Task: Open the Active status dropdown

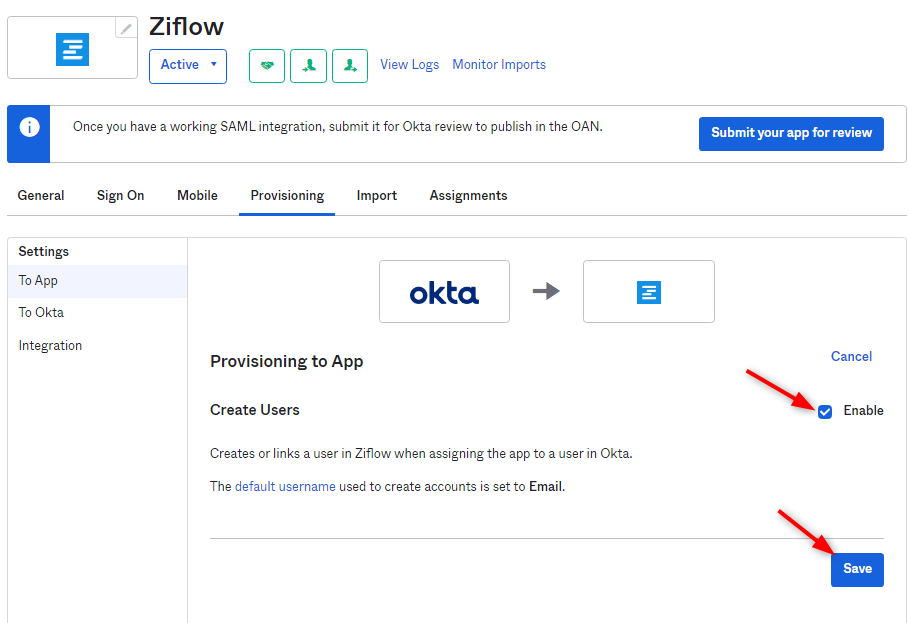Action: pos(188,65)
